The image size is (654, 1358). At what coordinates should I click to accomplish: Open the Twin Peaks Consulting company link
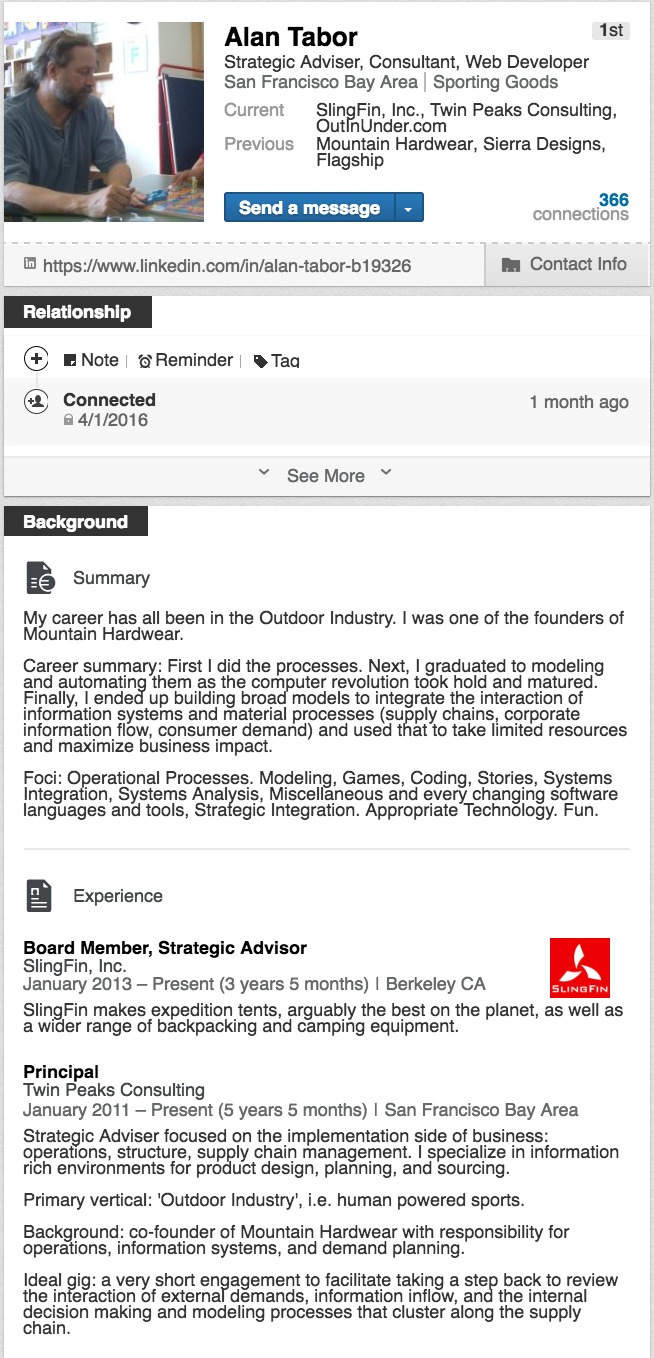coord(114,1090)
